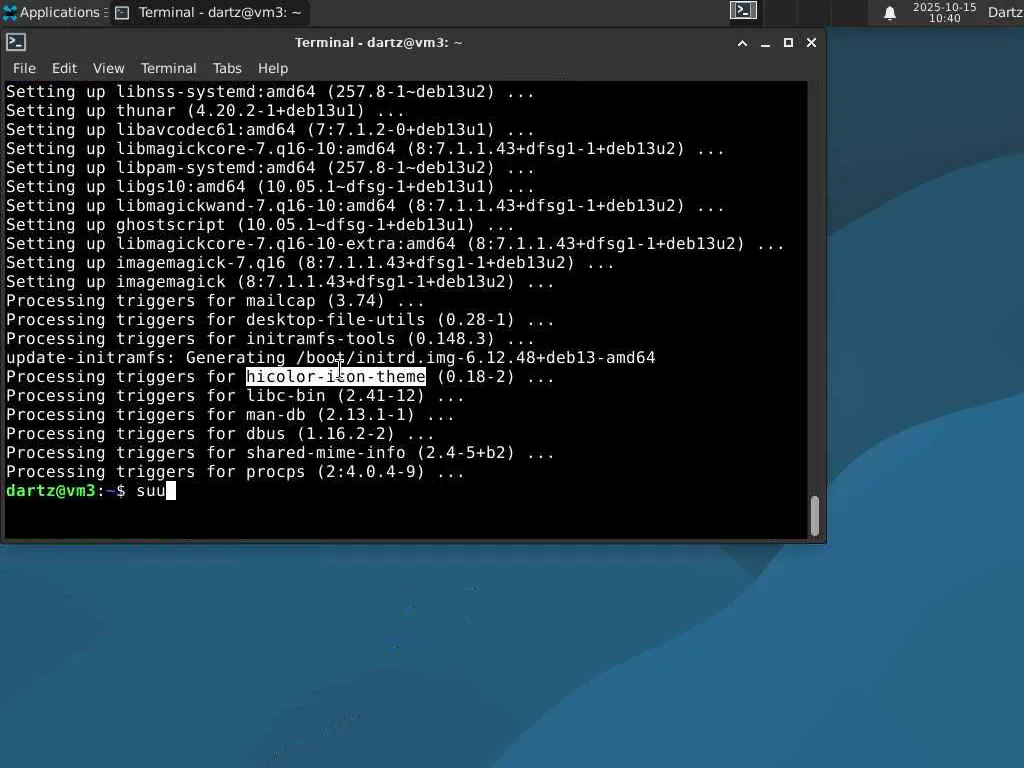The image size is (1024, 768).
Task: Click the 'Setting up libavcodec61' line
Action: tap(270, 130)
